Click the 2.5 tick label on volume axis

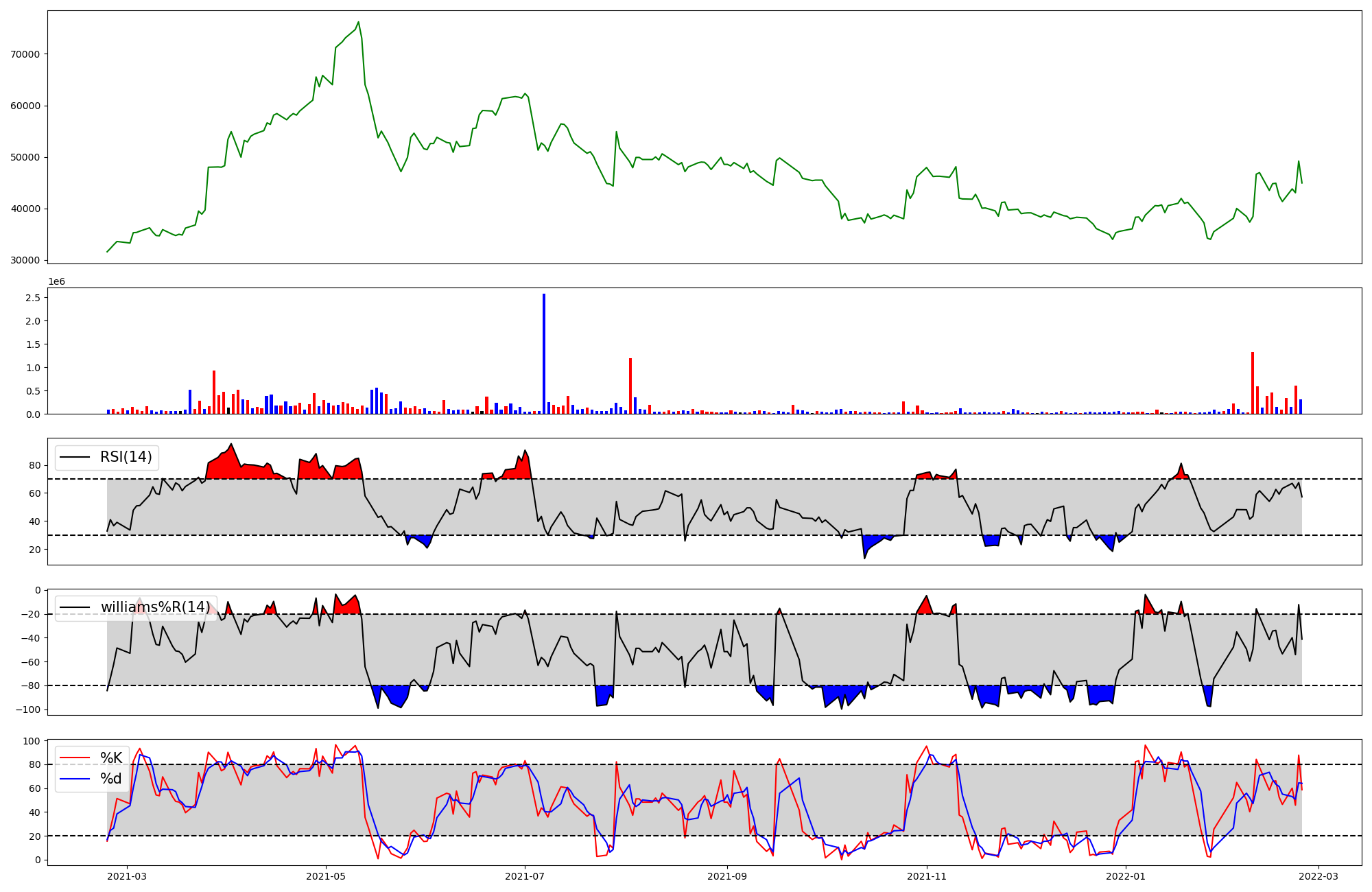(34, 298)
